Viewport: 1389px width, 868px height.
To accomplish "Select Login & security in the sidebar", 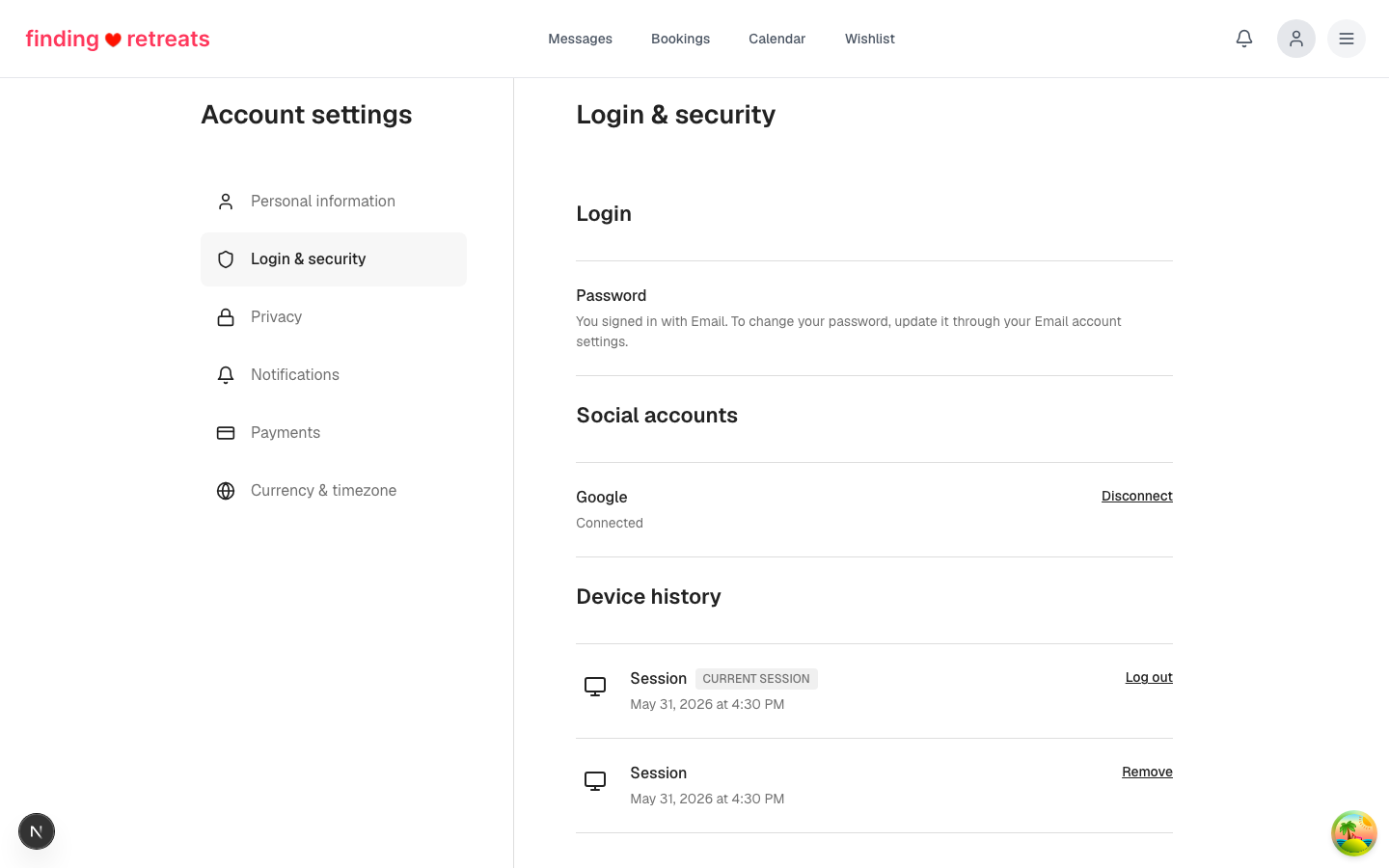I will [x=334, y=259].
